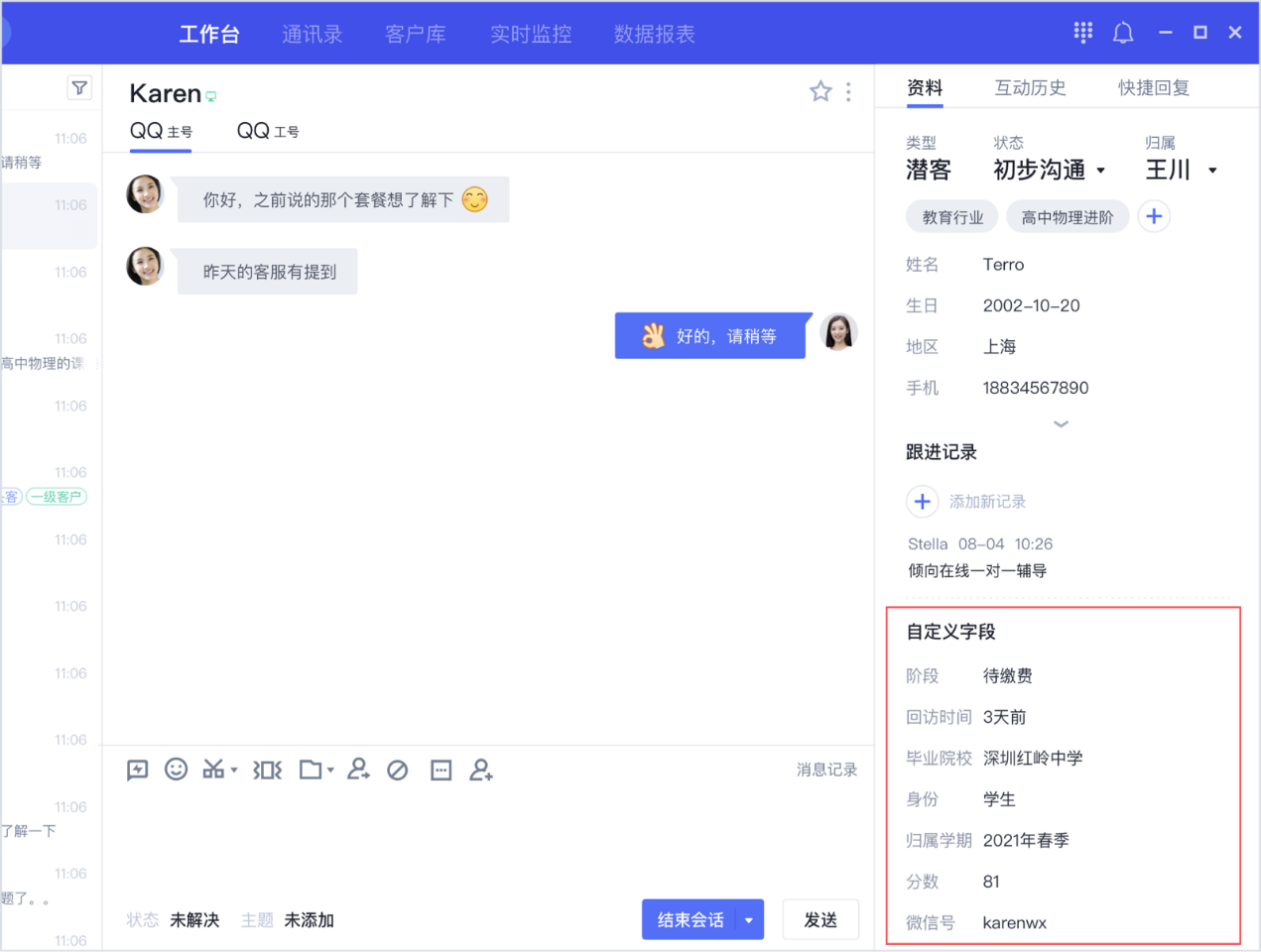The height and width of the screenshot is (952, 1261).
Task: Click the 一级客户 tag in conversation list
Action: click(57, 497)
